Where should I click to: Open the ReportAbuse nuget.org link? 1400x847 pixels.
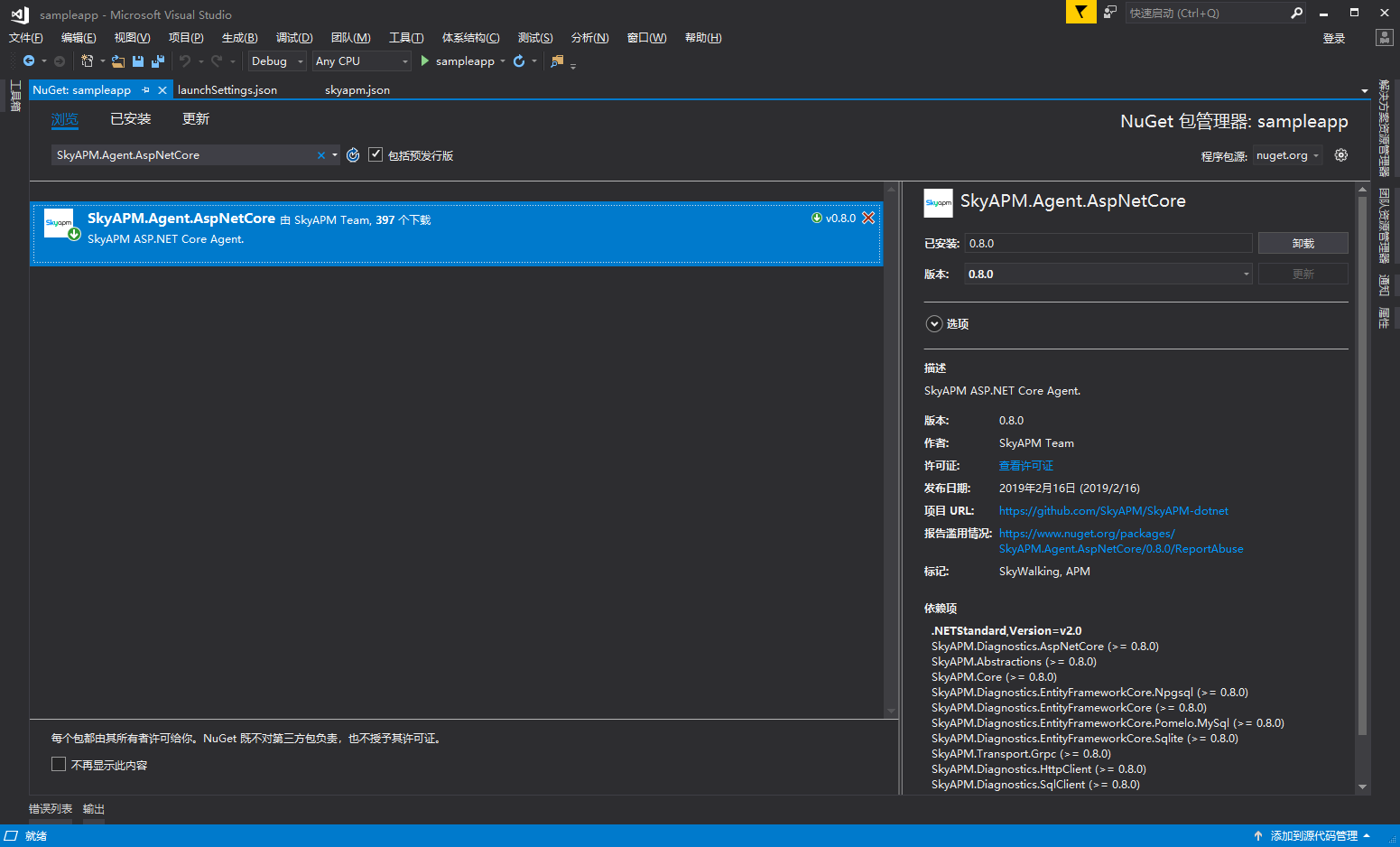tap(1121, 541)
